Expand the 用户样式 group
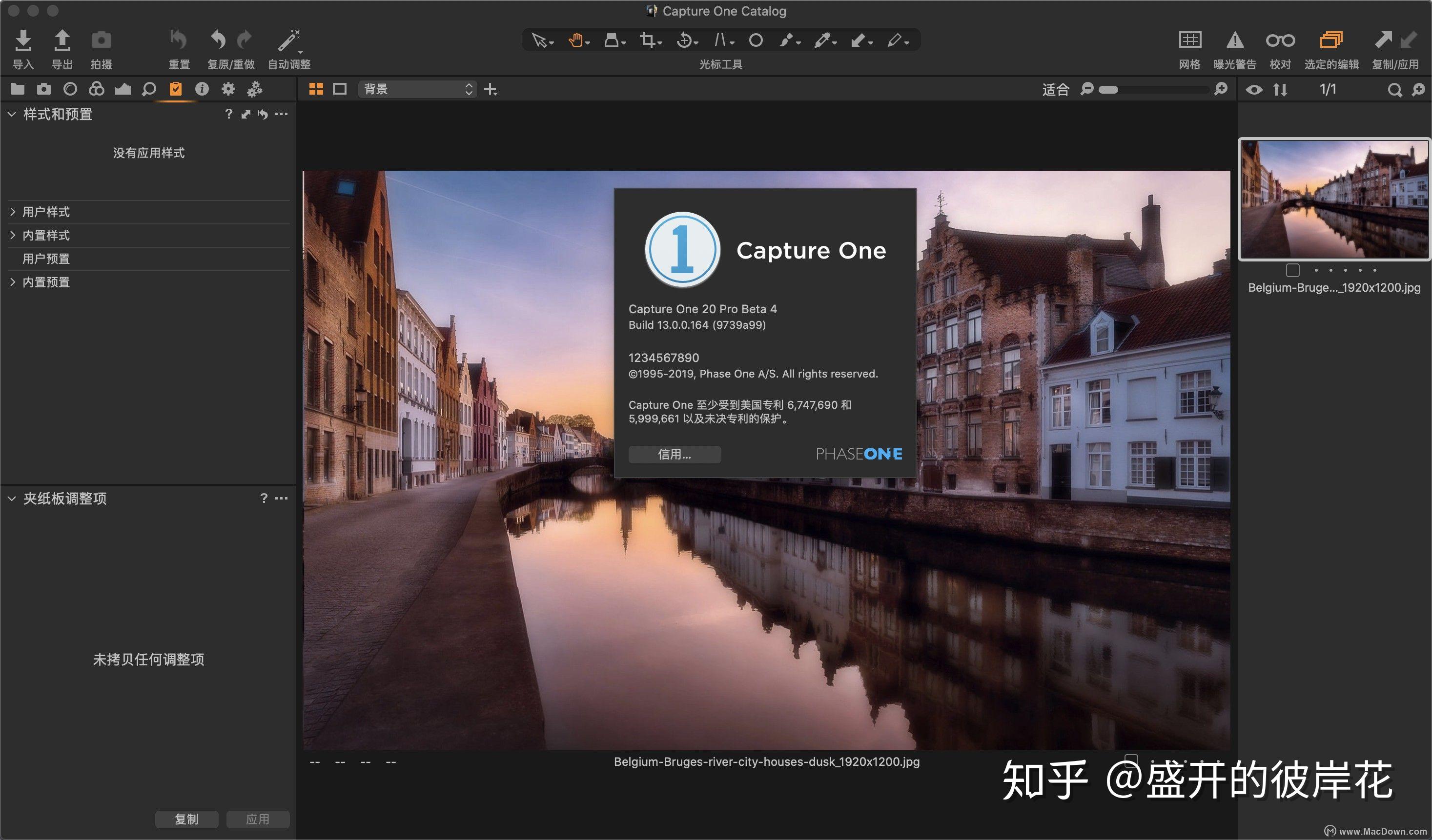Viewport: 1432px width, 840px height. (x=13, y=212)
